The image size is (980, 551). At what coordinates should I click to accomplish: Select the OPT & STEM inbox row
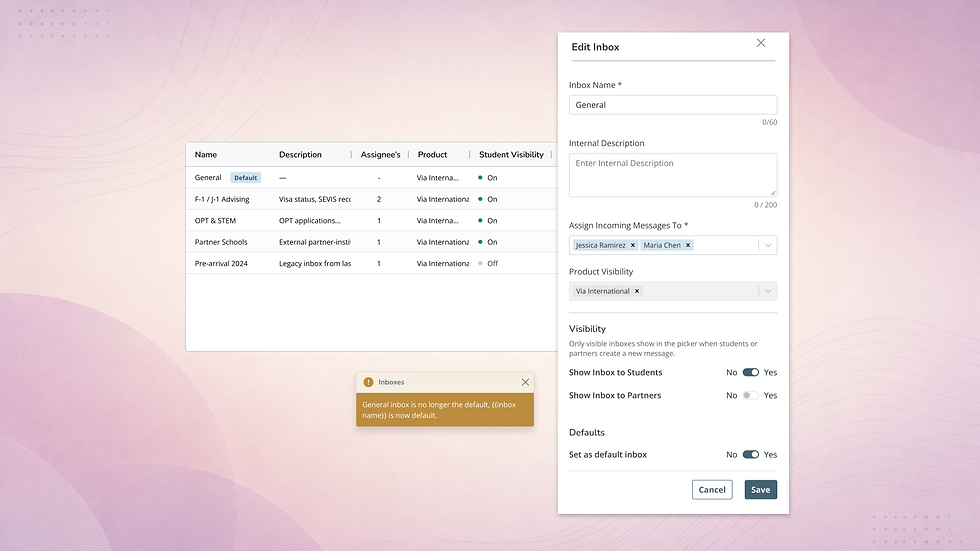(x=371, y=221)
